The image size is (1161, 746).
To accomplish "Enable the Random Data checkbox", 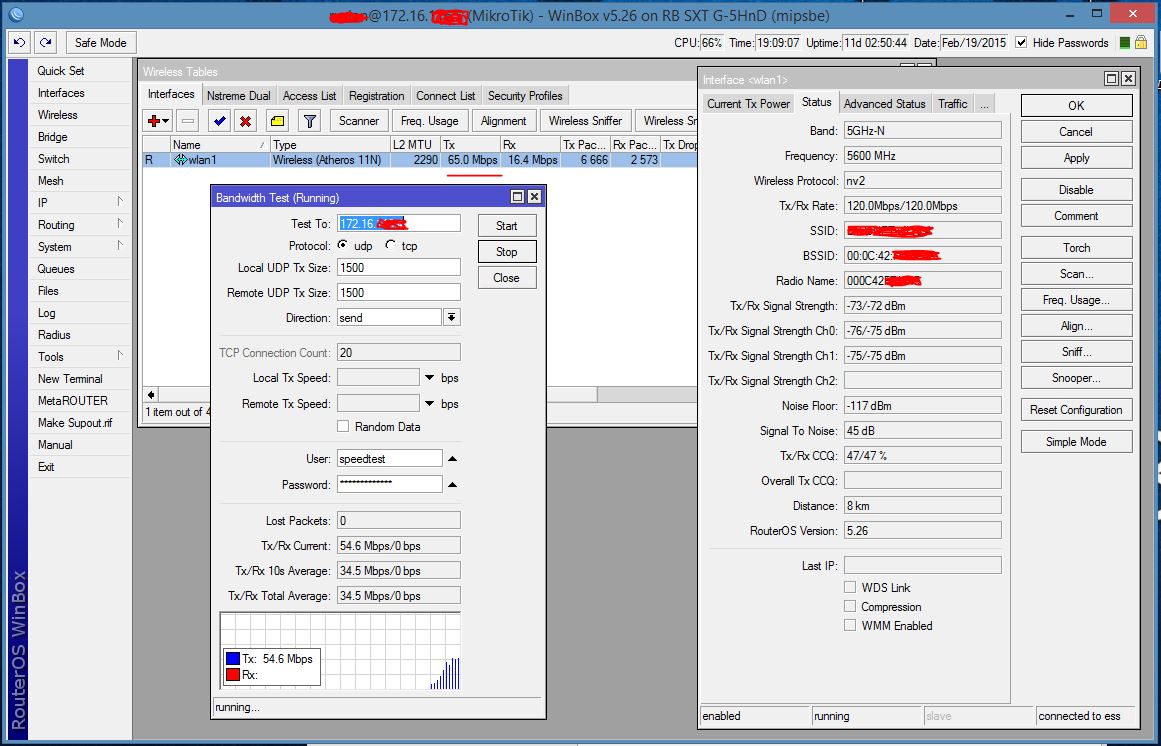I will (x=344, y=427).
